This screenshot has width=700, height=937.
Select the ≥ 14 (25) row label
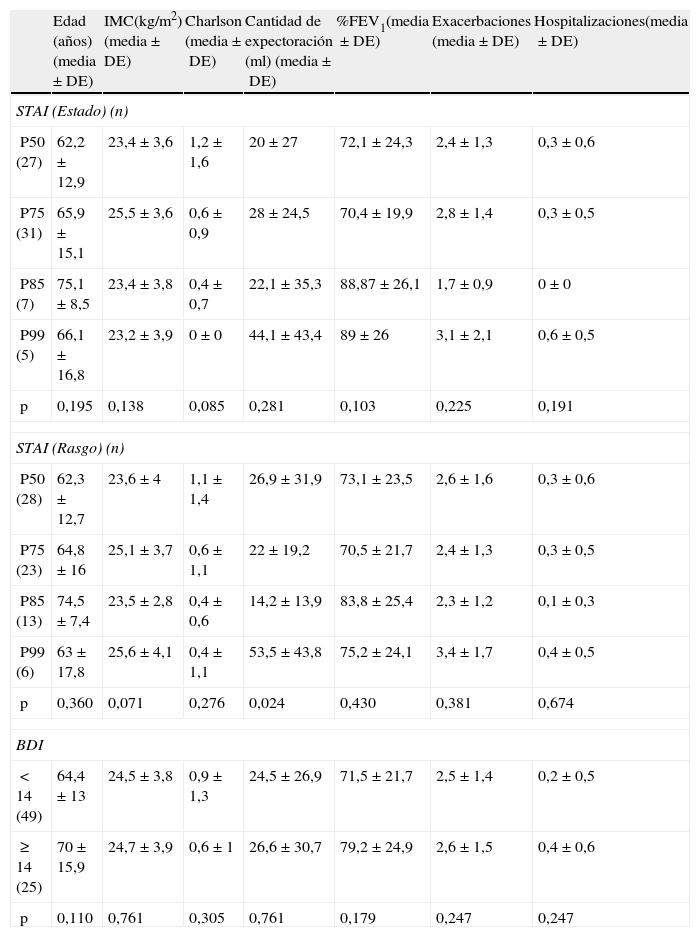coord(29,865)
